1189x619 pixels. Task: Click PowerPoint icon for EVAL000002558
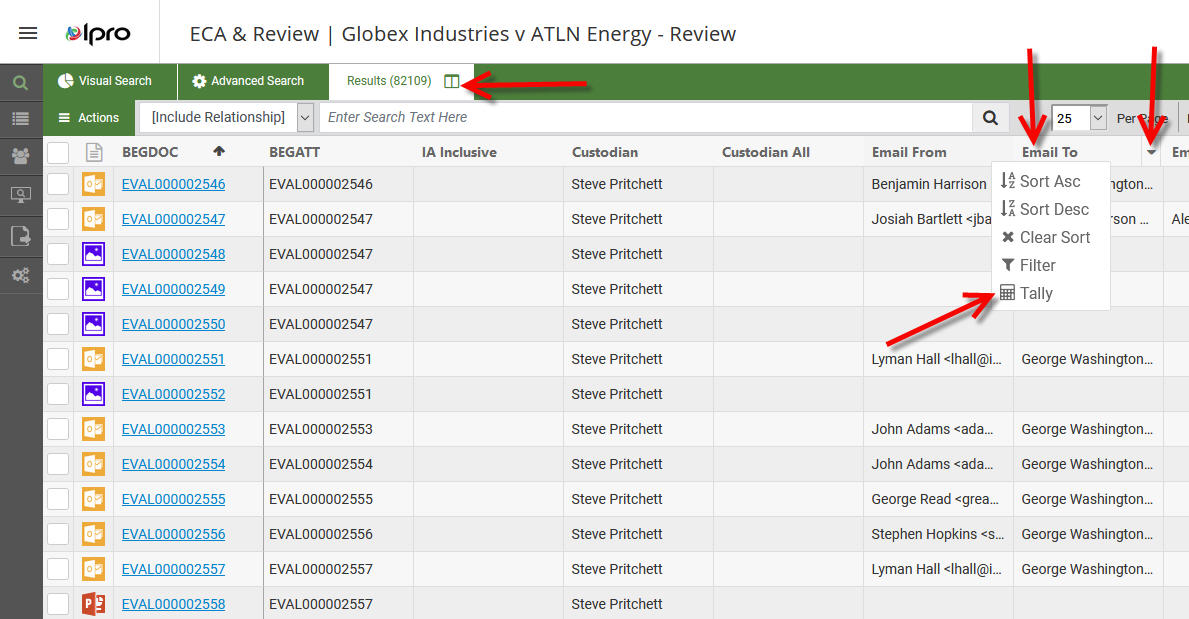(93, 604)
